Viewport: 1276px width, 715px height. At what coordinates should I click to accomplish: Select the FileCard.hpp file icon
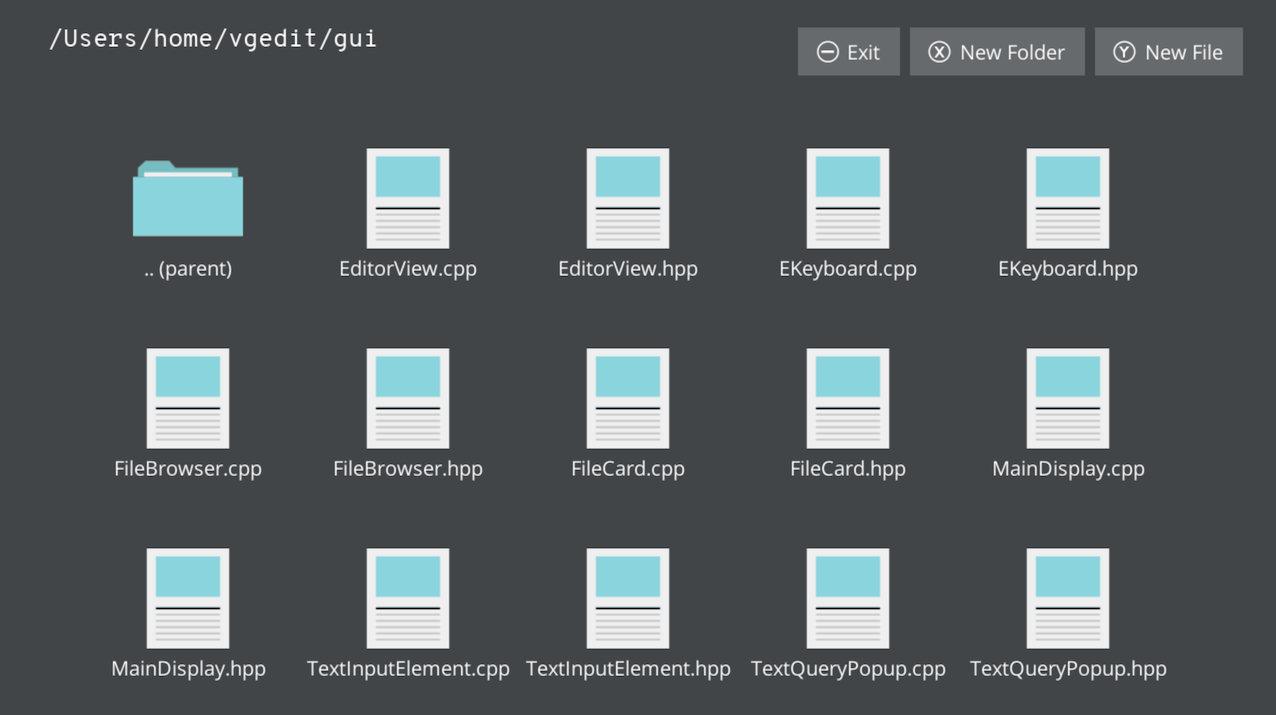(x=848, y=398)
